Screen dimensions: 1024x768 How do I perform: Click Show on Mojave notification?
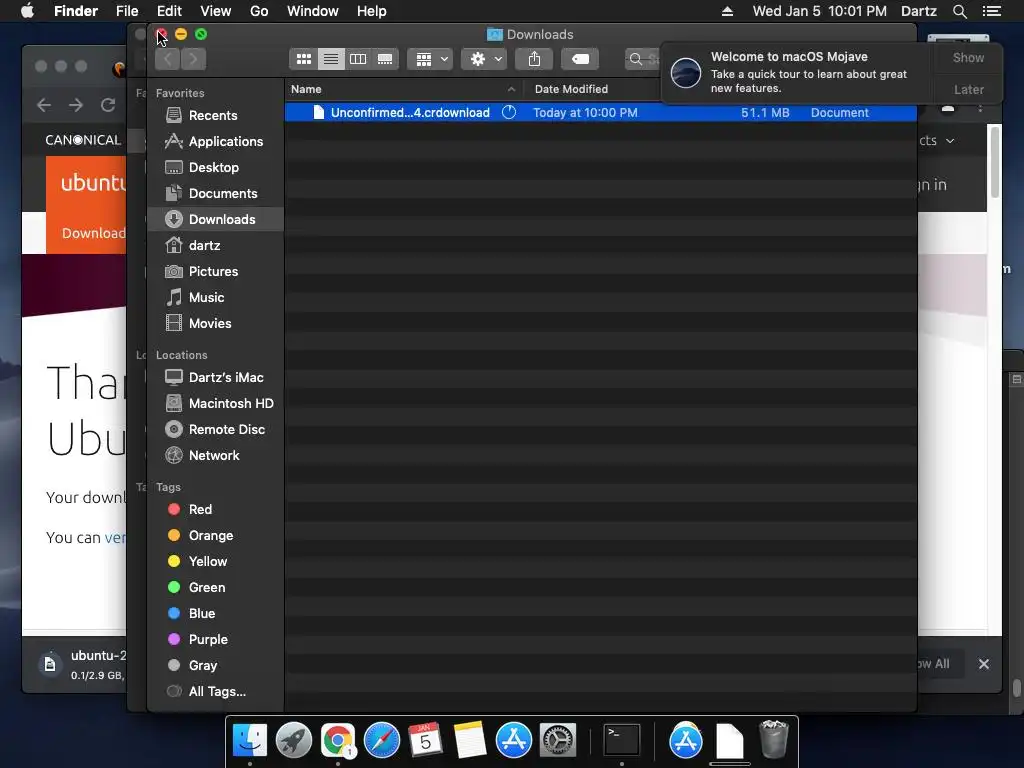[968, 58]
